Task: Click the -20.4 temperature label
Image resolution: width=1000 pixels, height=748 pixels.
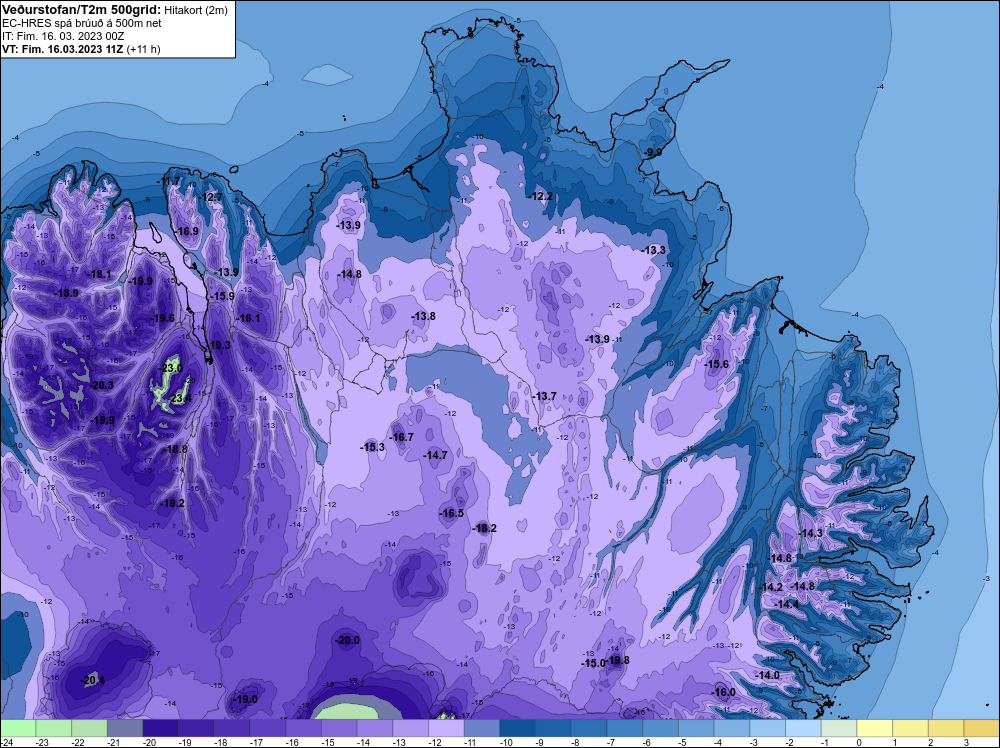Action: pos(92,680)
